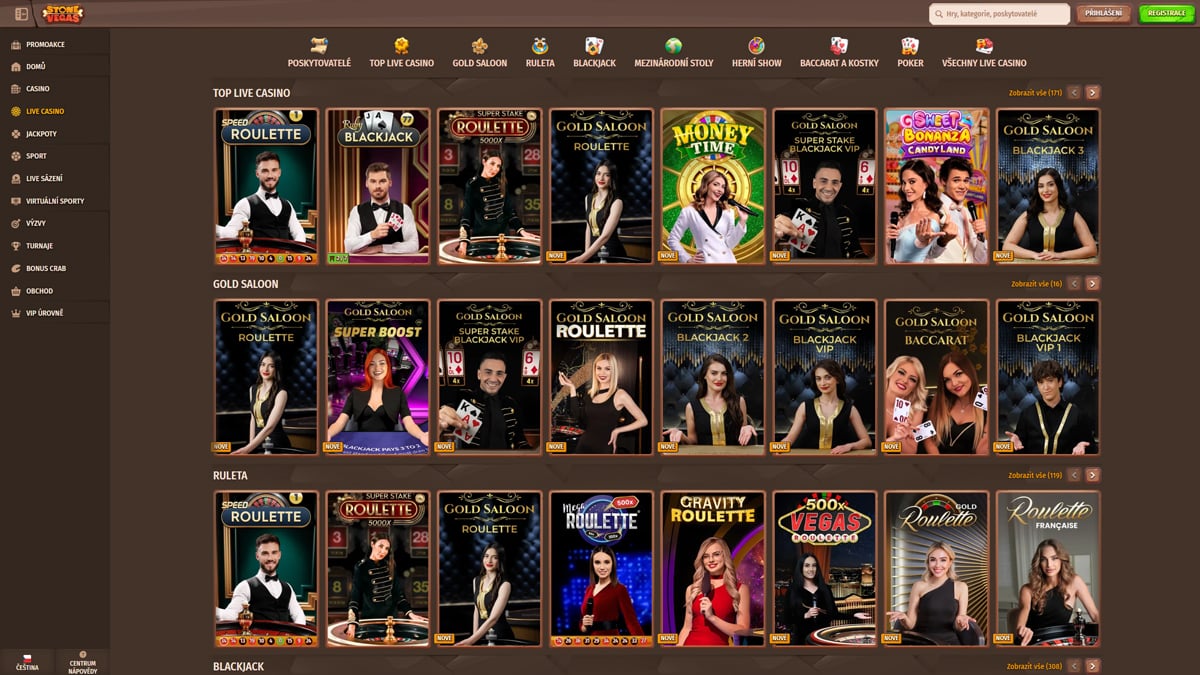The width and height of the screenshot is (1200, 675).
Task: Show all 171 Top Live Casino games
Action: tap(1035, 93)
